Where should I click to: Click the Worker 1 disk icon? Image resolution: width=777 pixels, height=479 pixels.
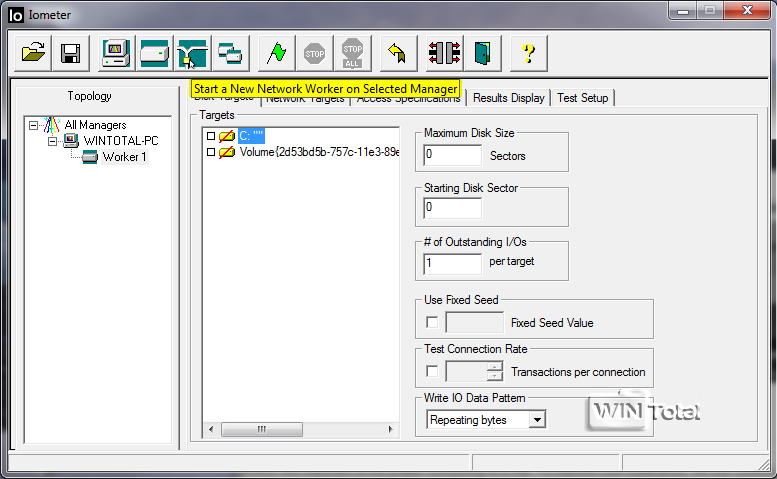click(x=90, y=157)
